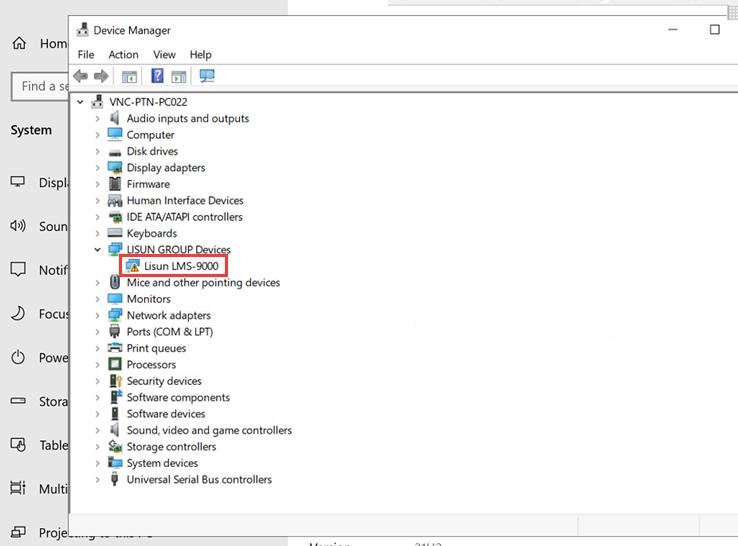Image resolution: width=738 pixels, height=546 pixels.
Task: Select the Lisun LMS-9000 device
Action: click(180, 266)
